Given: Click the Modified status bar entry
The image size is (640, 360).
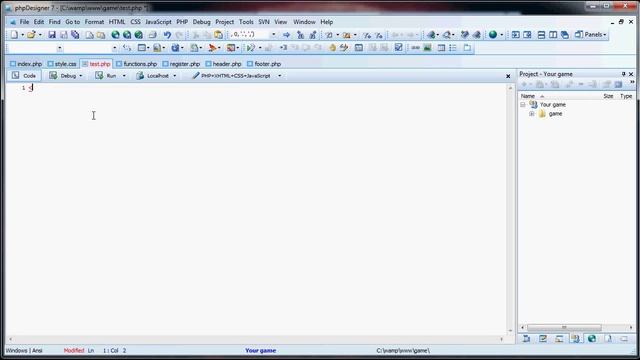Looking at the screenshot, I should click(74, 351).
